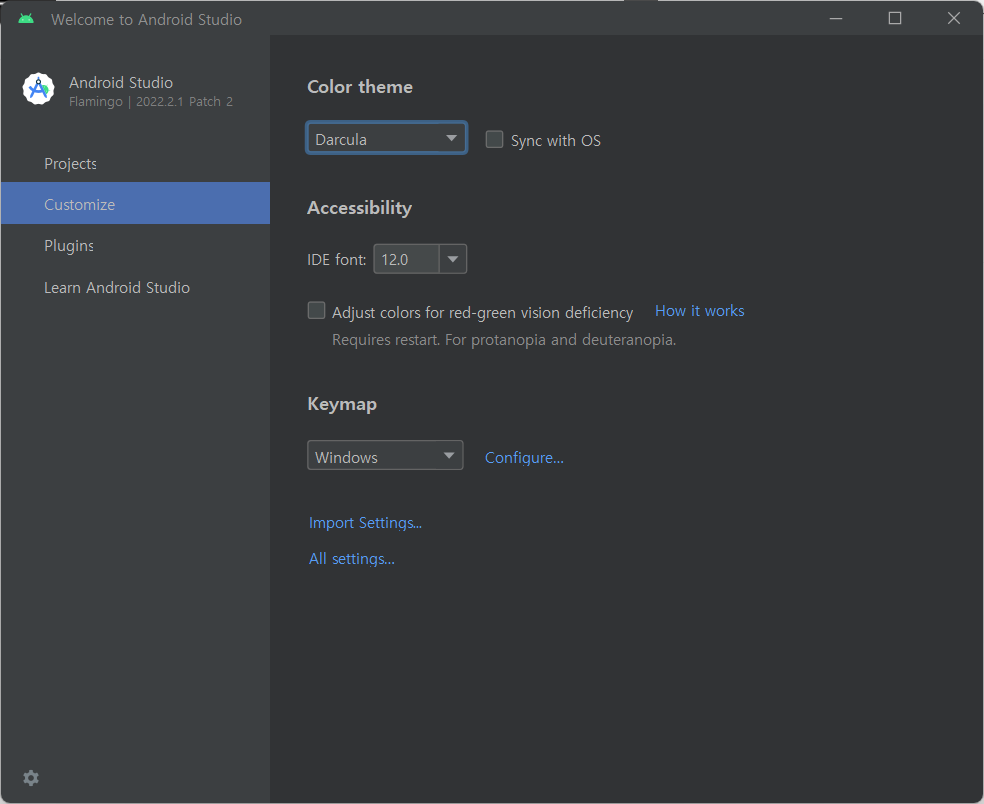The height and width of the screenshot is (804, 984).
Task: Go to the Projects section
Action: (x=136, y=164)
